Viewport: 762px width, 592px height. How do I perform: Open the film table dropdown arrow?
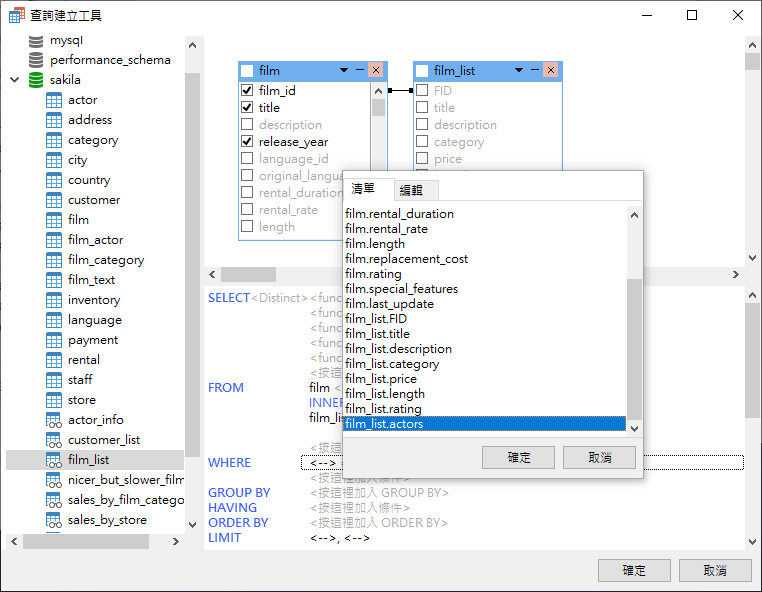coord(344,70)
